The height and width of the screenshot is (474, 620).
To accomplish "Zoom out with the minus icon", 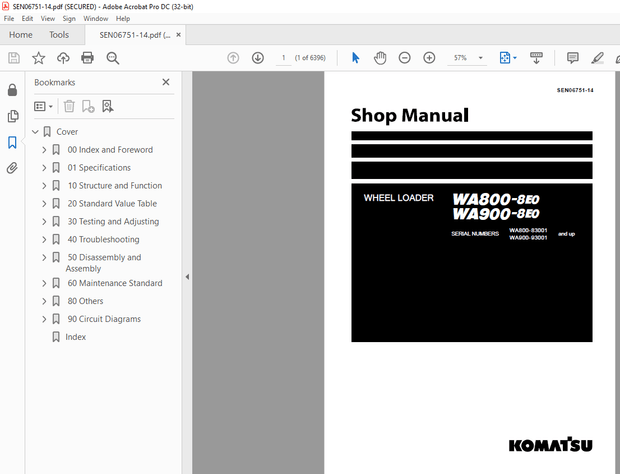I will tap(405, 58).
